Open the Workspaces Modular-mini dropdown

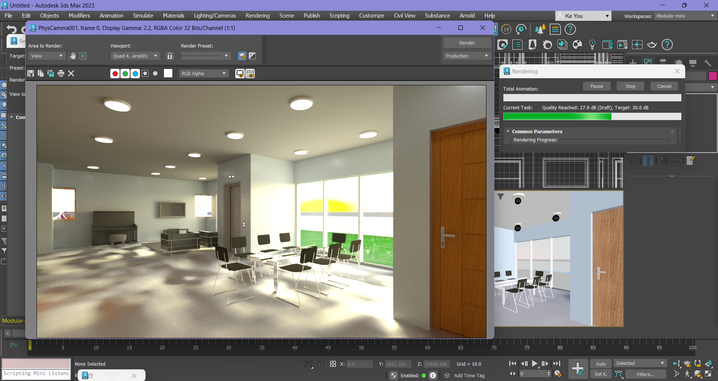pyautogui.click(x=684, y=16)
